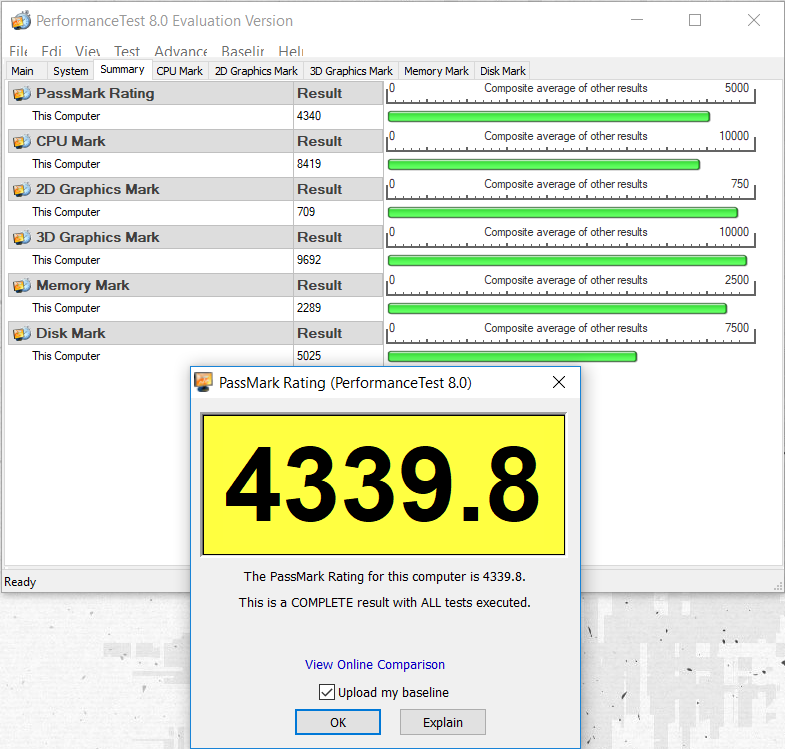This screenshot has height=749, width=785.
Task: Click the 2D Graphics scale maximum 750
Action: click(740, 184)
